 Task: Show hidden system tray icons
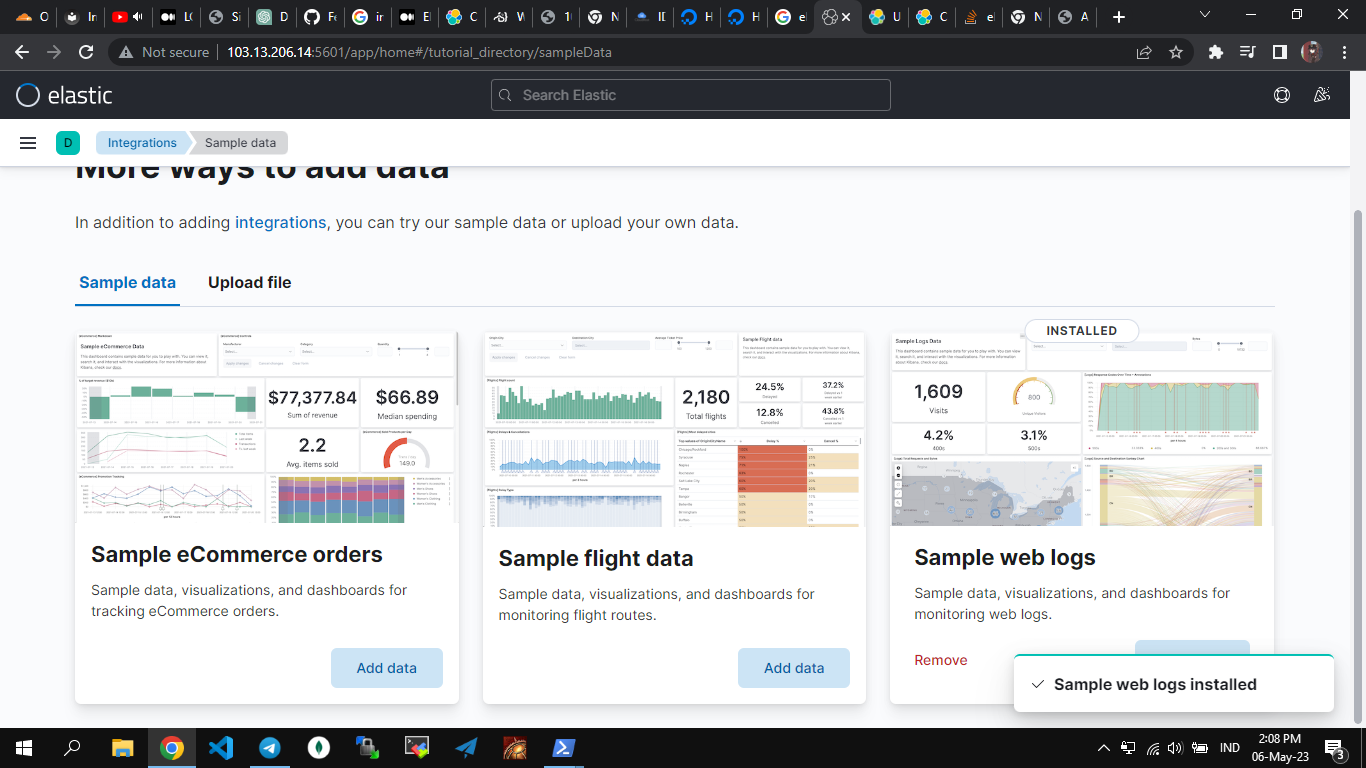1104,748
